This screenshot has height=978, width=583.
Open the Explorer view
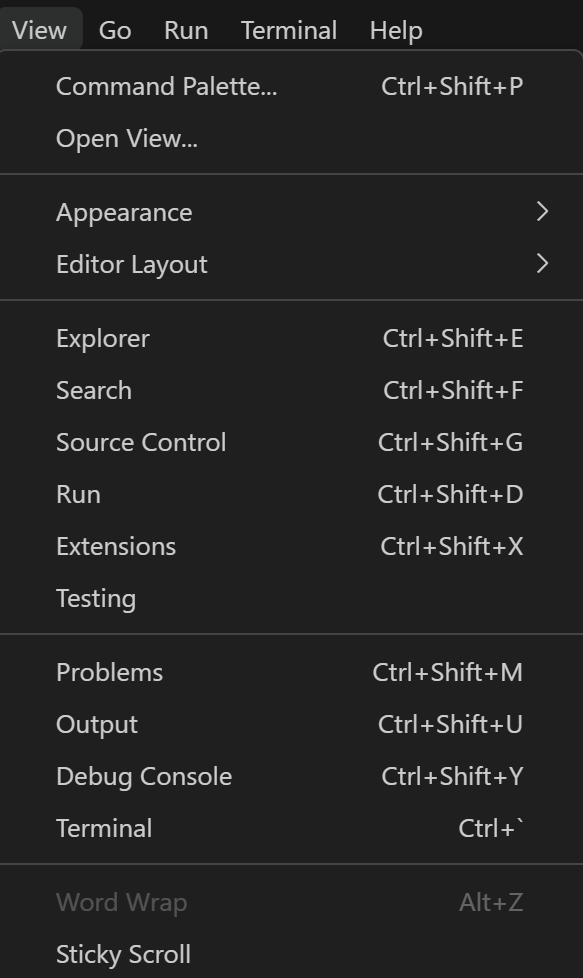[102, 338]
